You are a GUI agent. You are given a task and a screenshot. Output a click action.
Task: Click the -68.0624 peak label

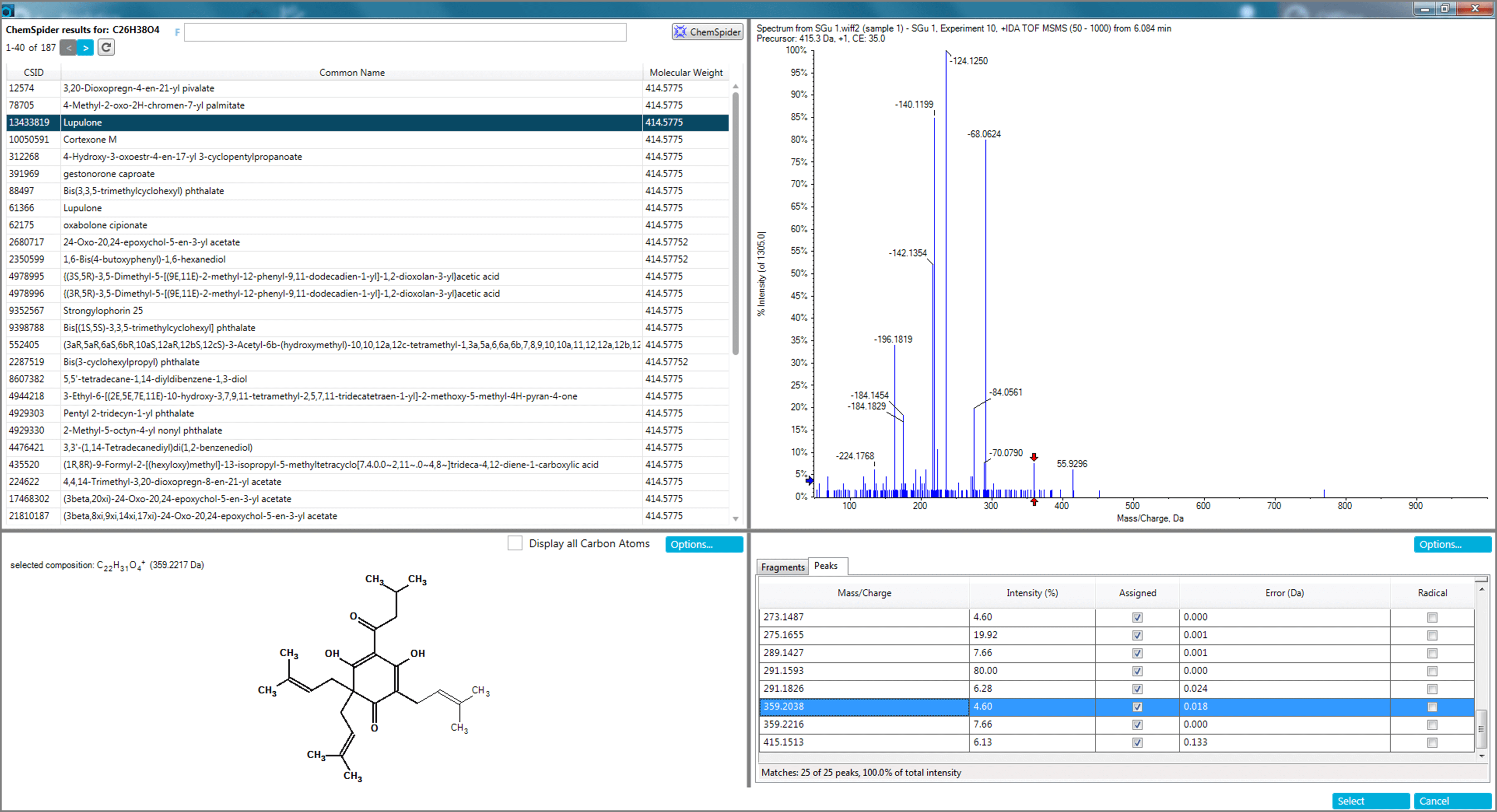(984, 134)
